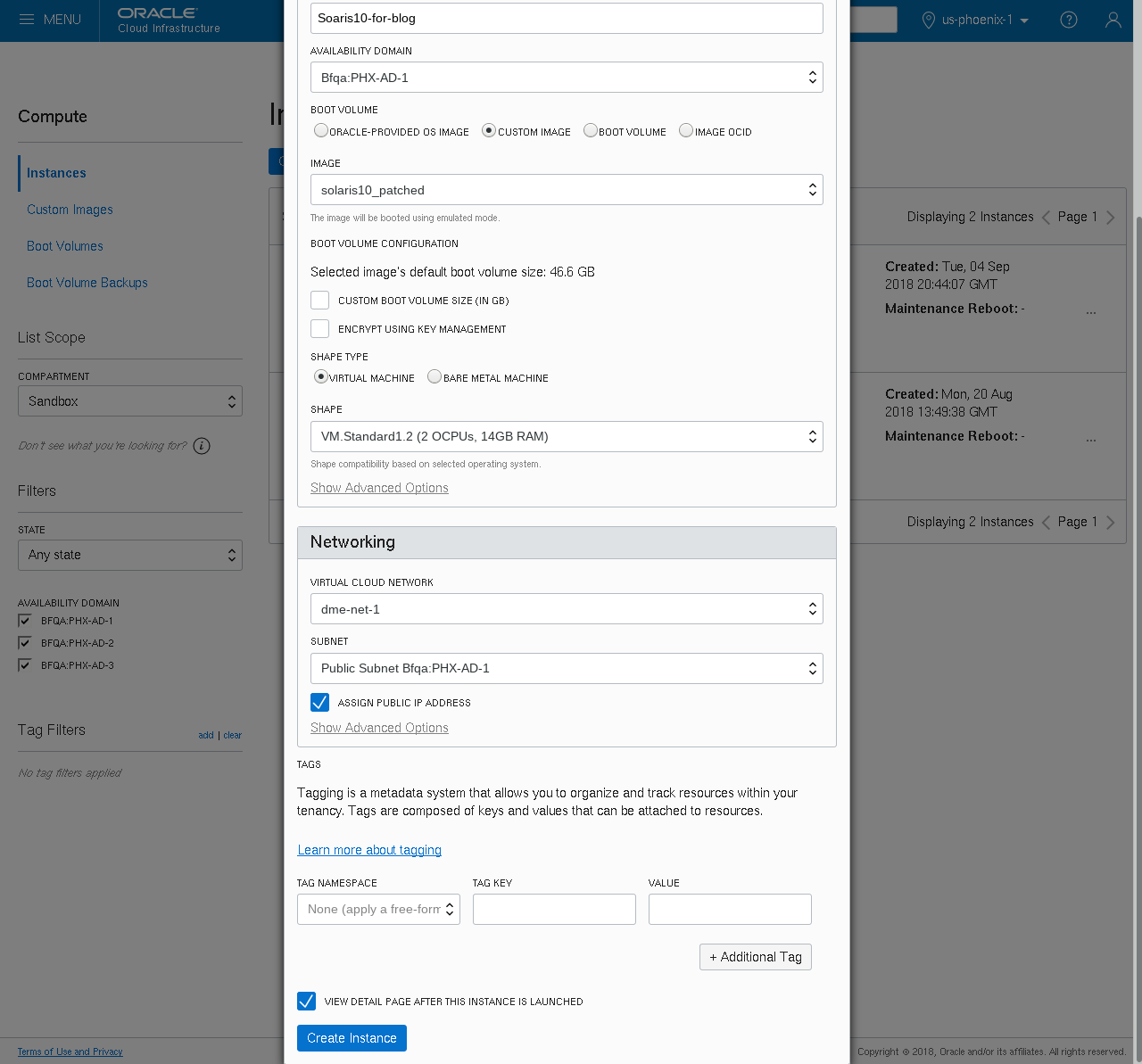Enable Custom Boot Volume Size checkbox
Image resolution: width=1142 pixels, height=1064 pixels.
[320, 301]
